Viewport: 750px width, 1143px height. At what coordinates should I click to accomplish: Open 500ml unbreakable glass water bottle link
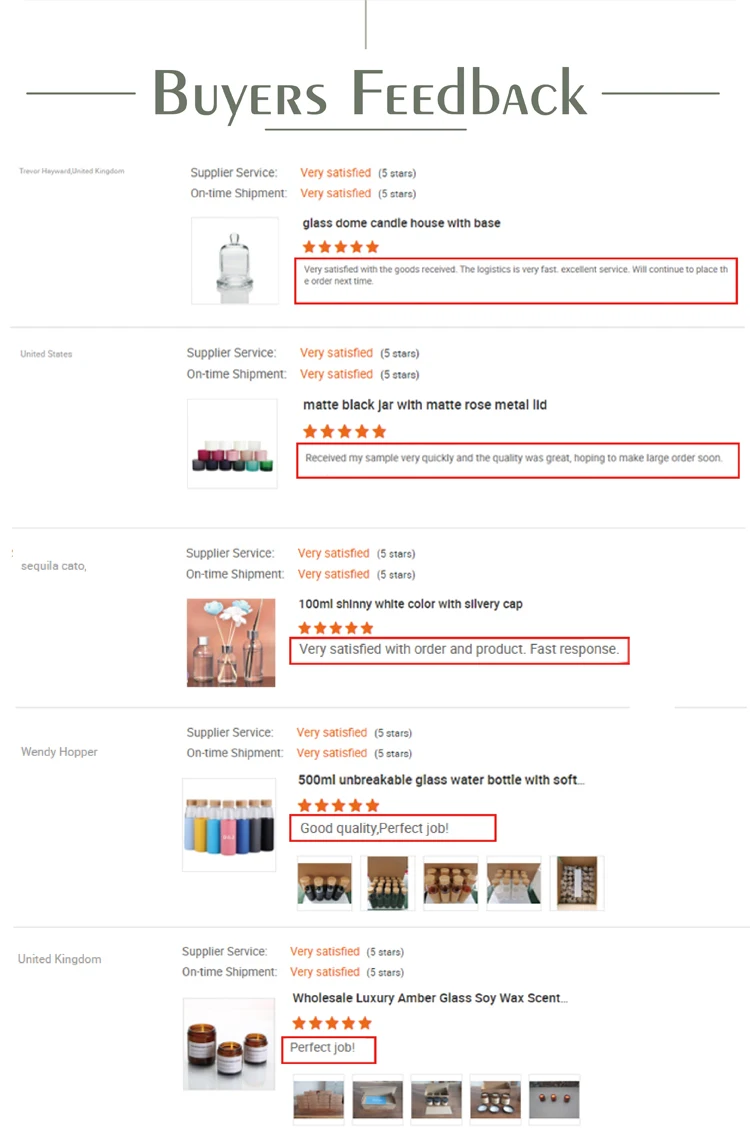click(x=441, y=779)
